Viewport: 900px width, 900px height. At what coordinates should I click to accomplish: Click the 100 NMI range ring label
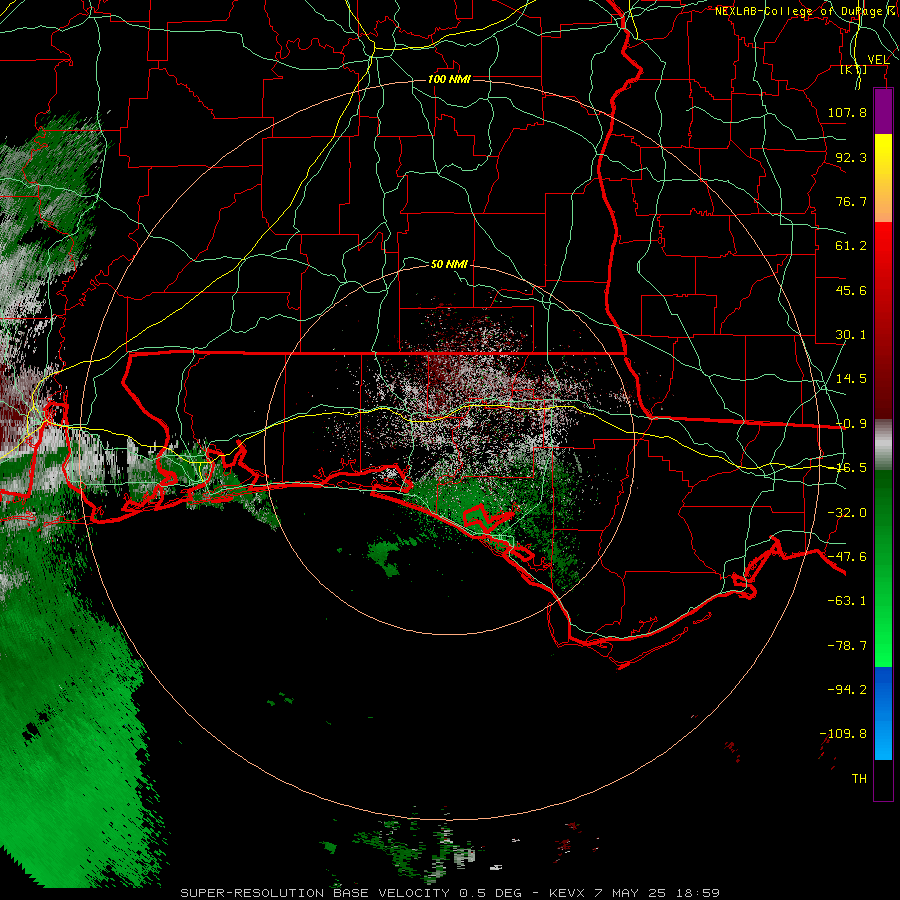449,79
